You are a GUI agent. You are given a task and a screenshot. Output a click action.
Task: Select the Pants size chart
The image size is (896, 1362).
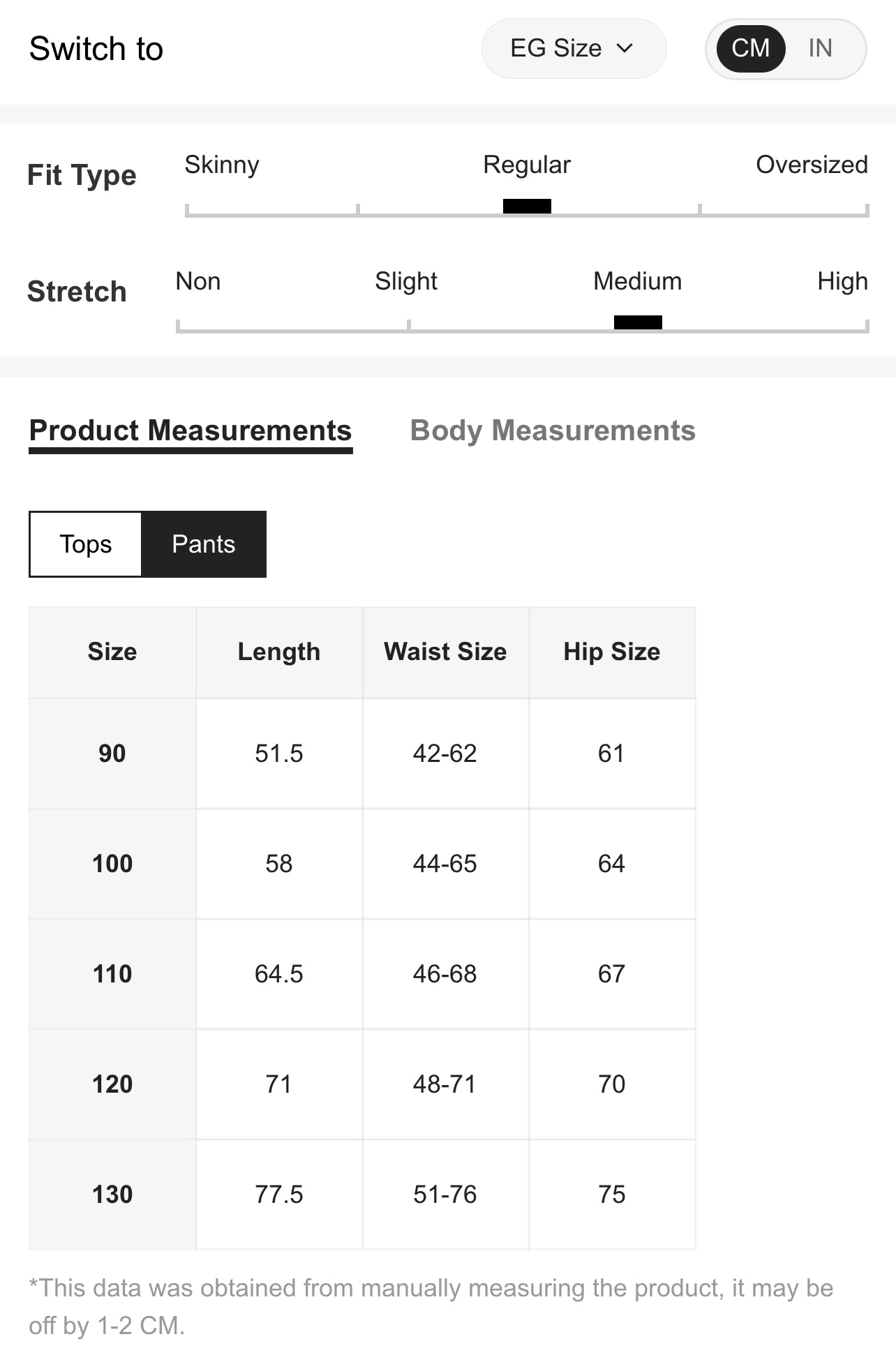pos(204,544)
